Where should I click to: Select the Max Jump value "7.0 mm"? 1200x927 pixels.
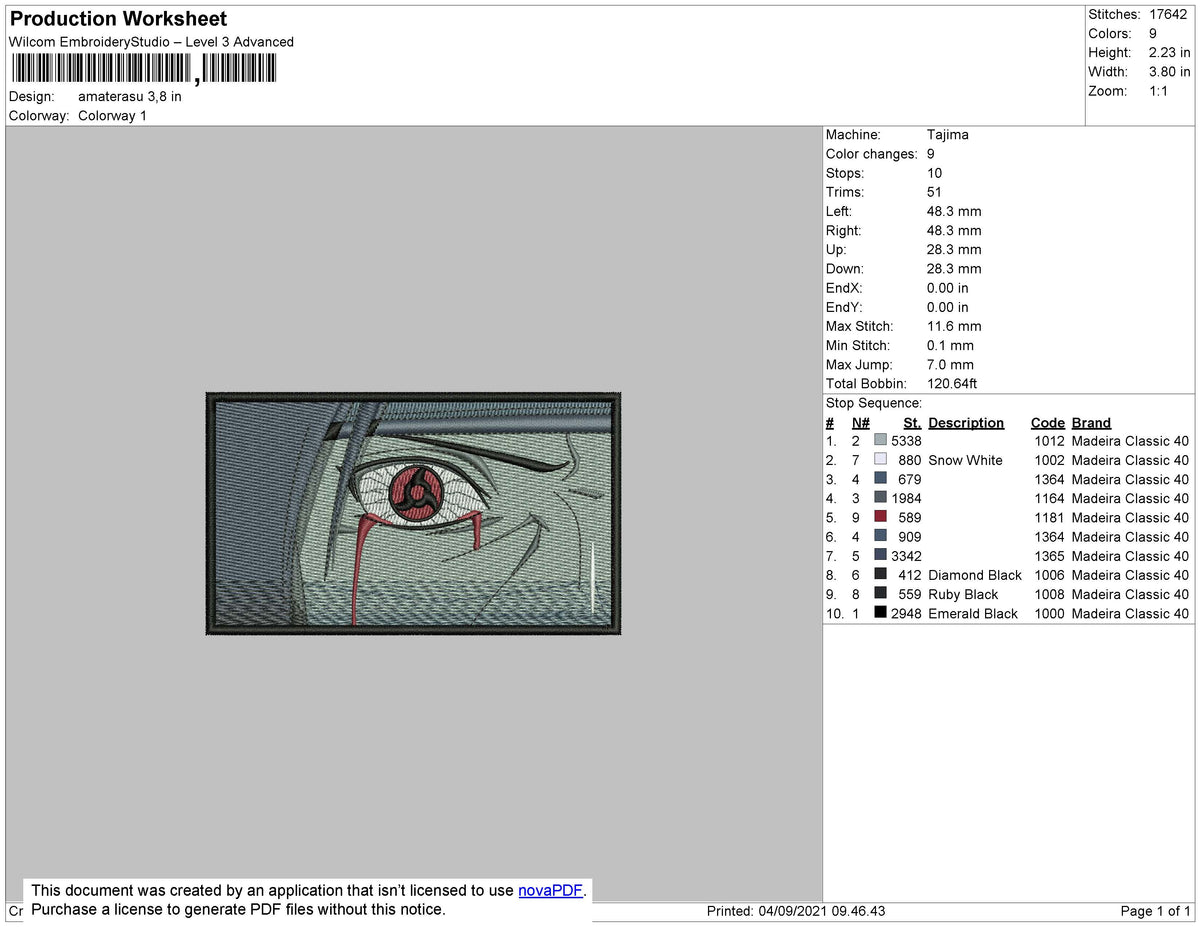coord(950,365)
